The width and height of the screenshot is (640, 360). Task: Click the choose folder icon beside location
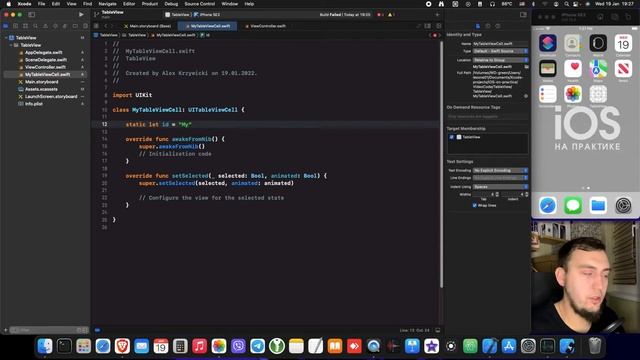[x=527, y=67]
